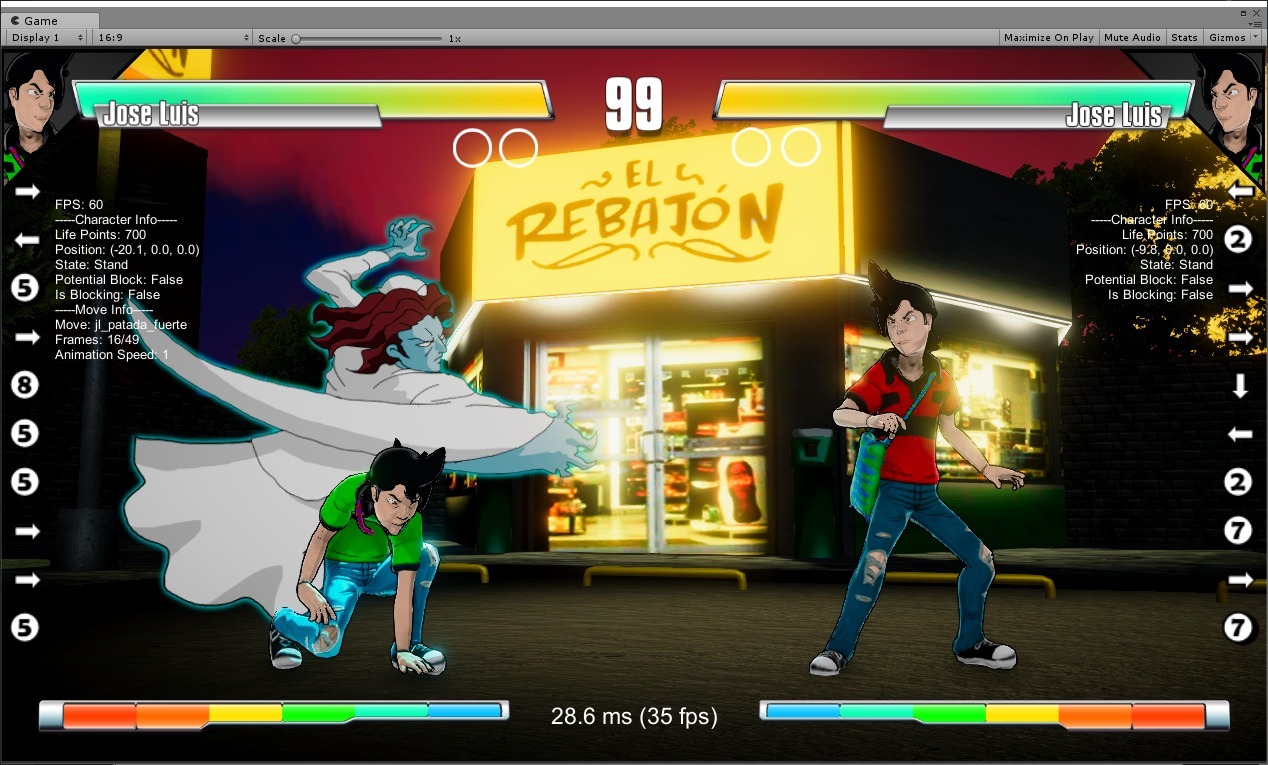Click player one's rainbow power meter
The image size is (1268, 765).
pos(281,712)
